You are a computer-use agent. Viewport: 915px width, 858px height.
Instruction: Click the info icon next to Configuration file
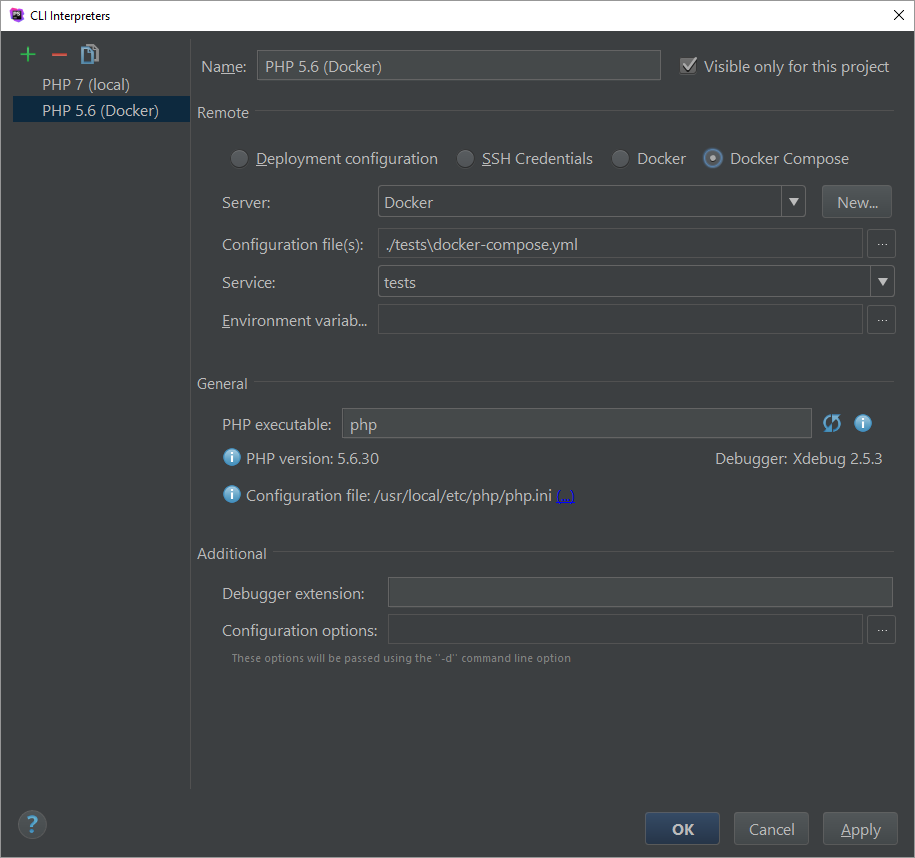pos(232,494)
